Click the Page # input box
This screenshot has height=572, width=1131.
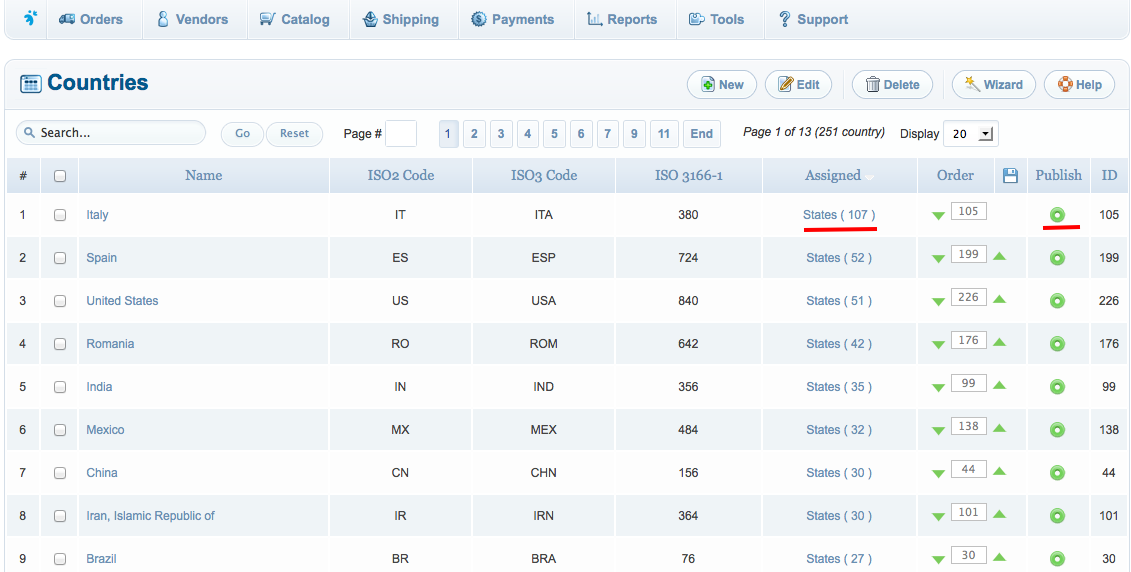401,133
